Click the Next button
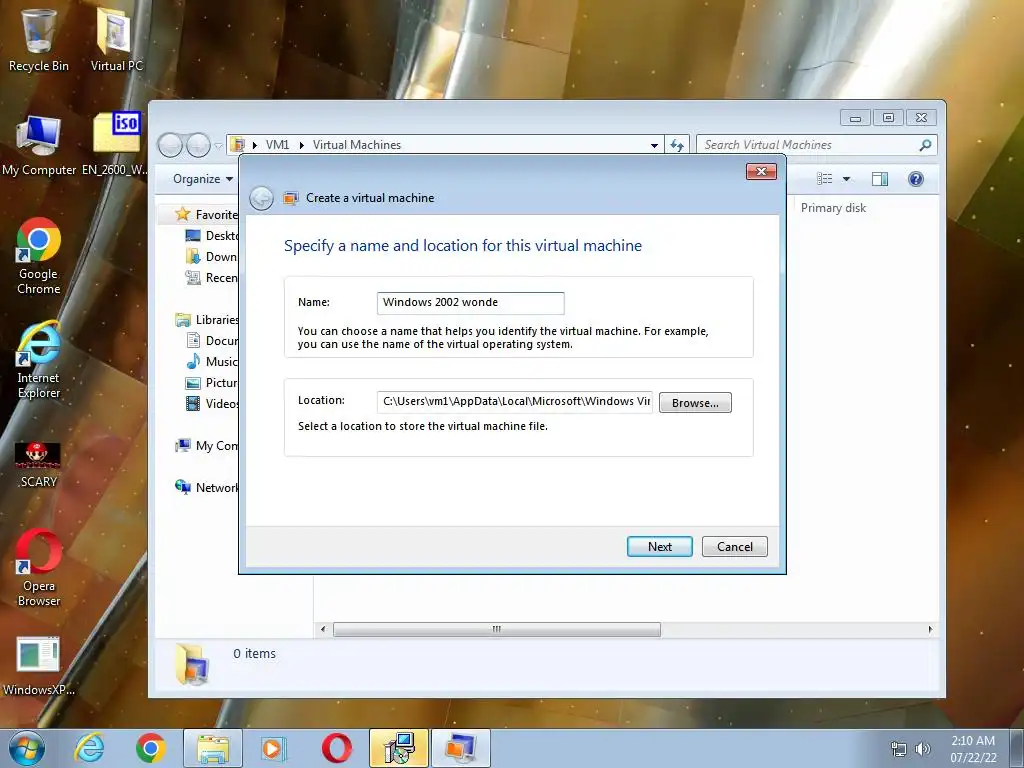1024x768 pixels. (x=660, y=547)
